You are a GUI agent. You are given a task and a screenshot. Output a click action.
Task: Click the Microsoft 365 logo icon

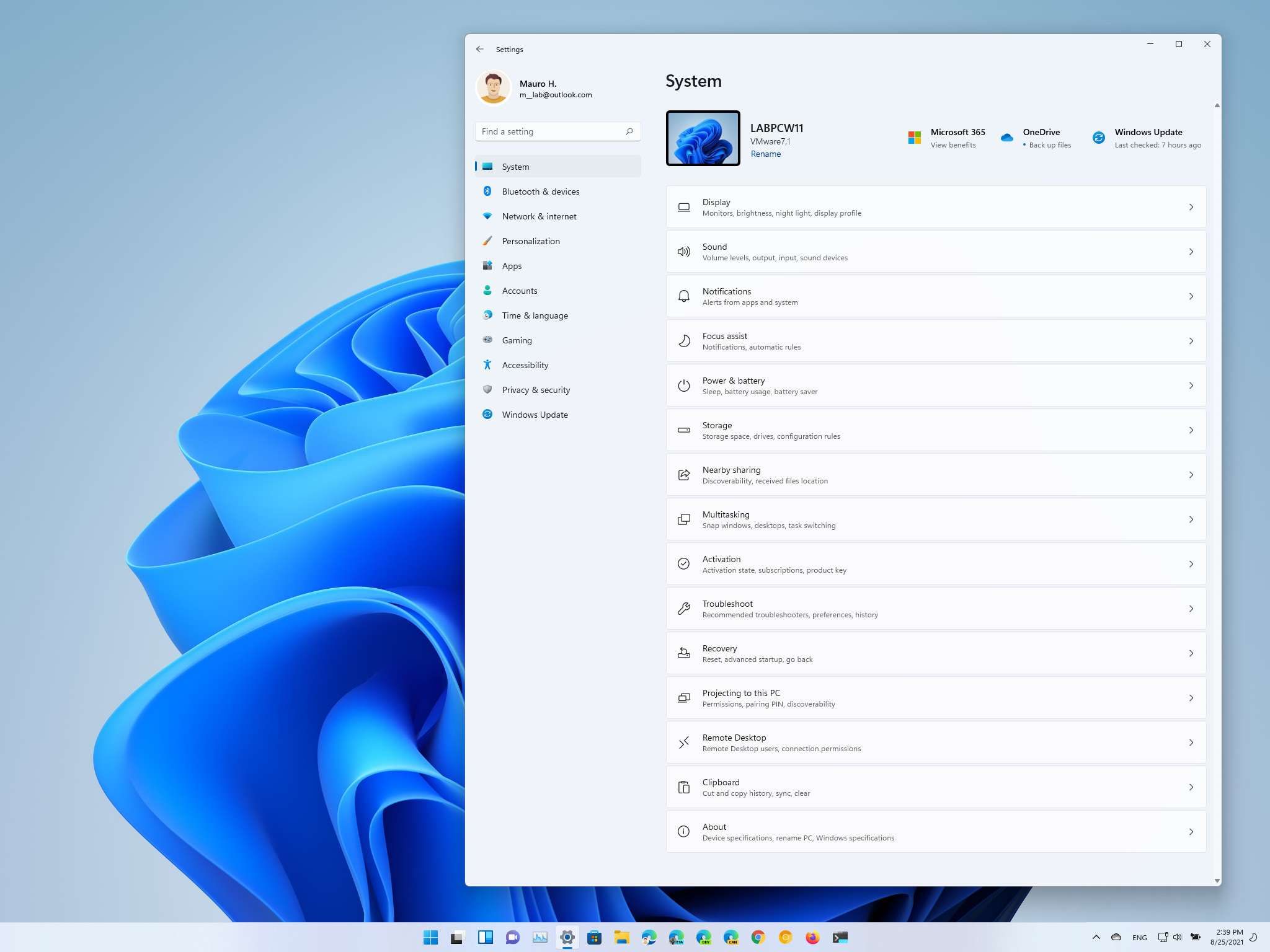(914, 138)
